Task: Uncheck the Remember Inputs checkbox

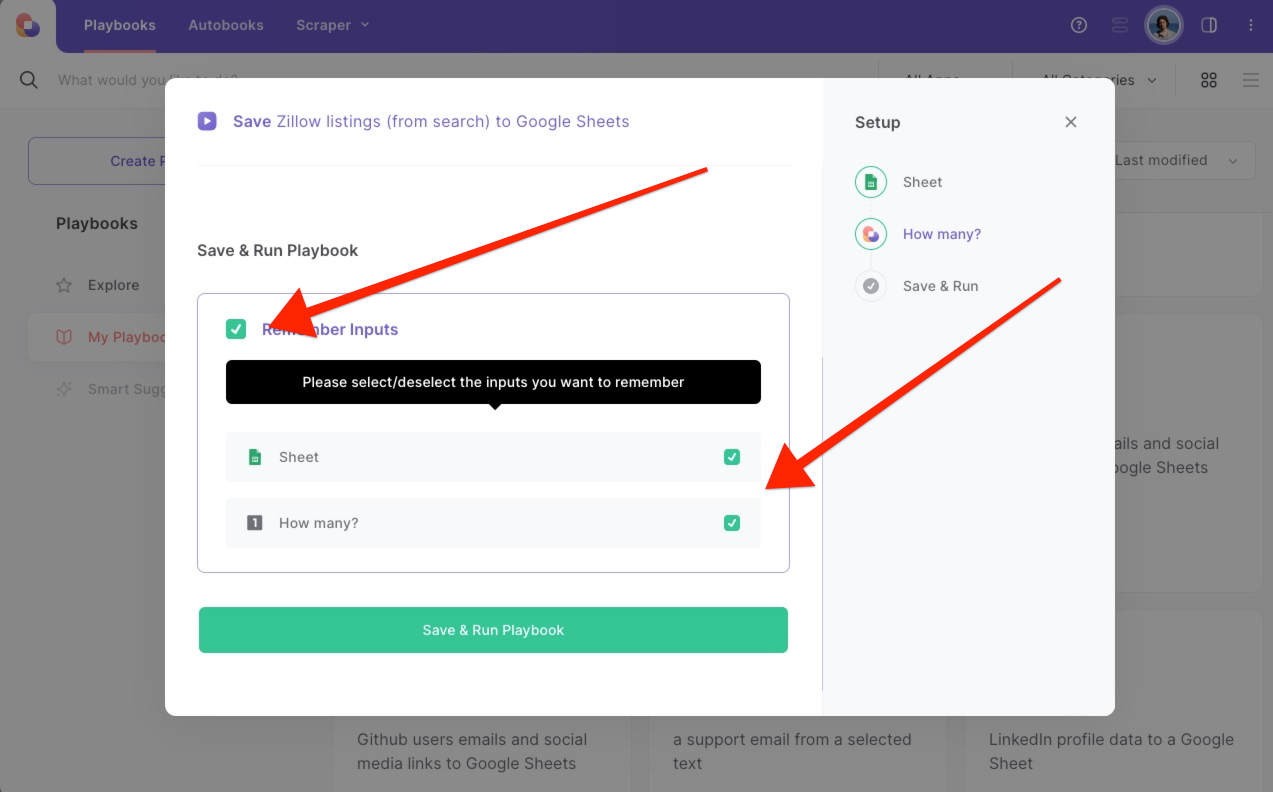Action: (236, 329)
